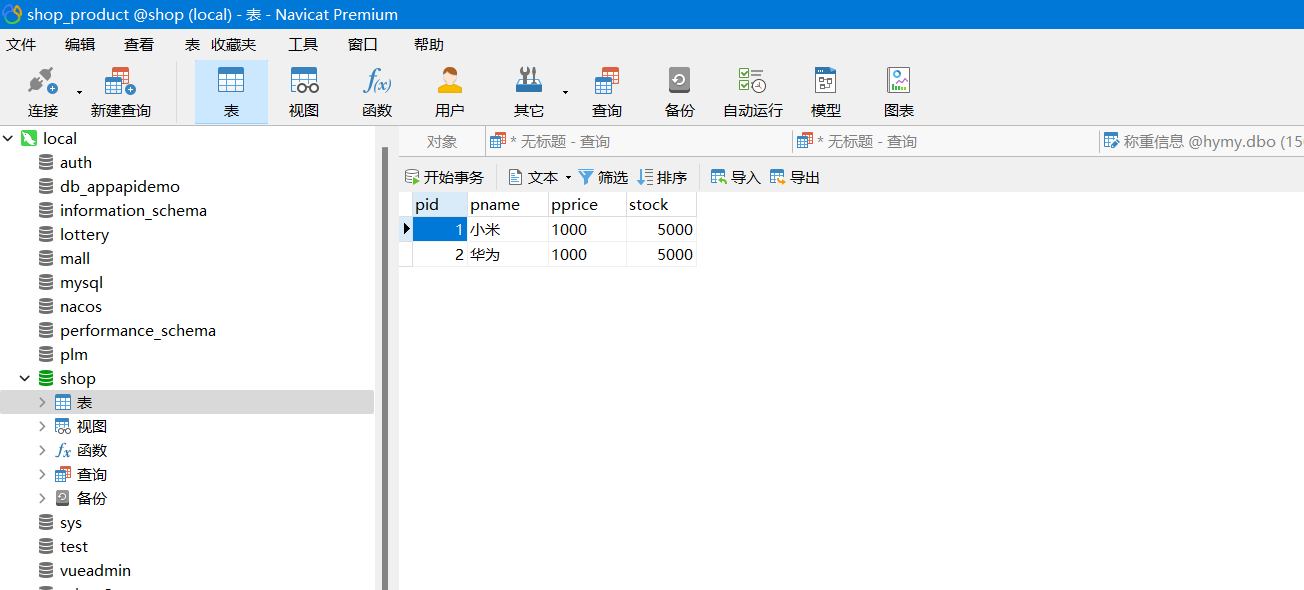The image size is (1304, 590).
Task: Switch to the first 无标题 - 查询 tab
Action: tap(638, 142)
